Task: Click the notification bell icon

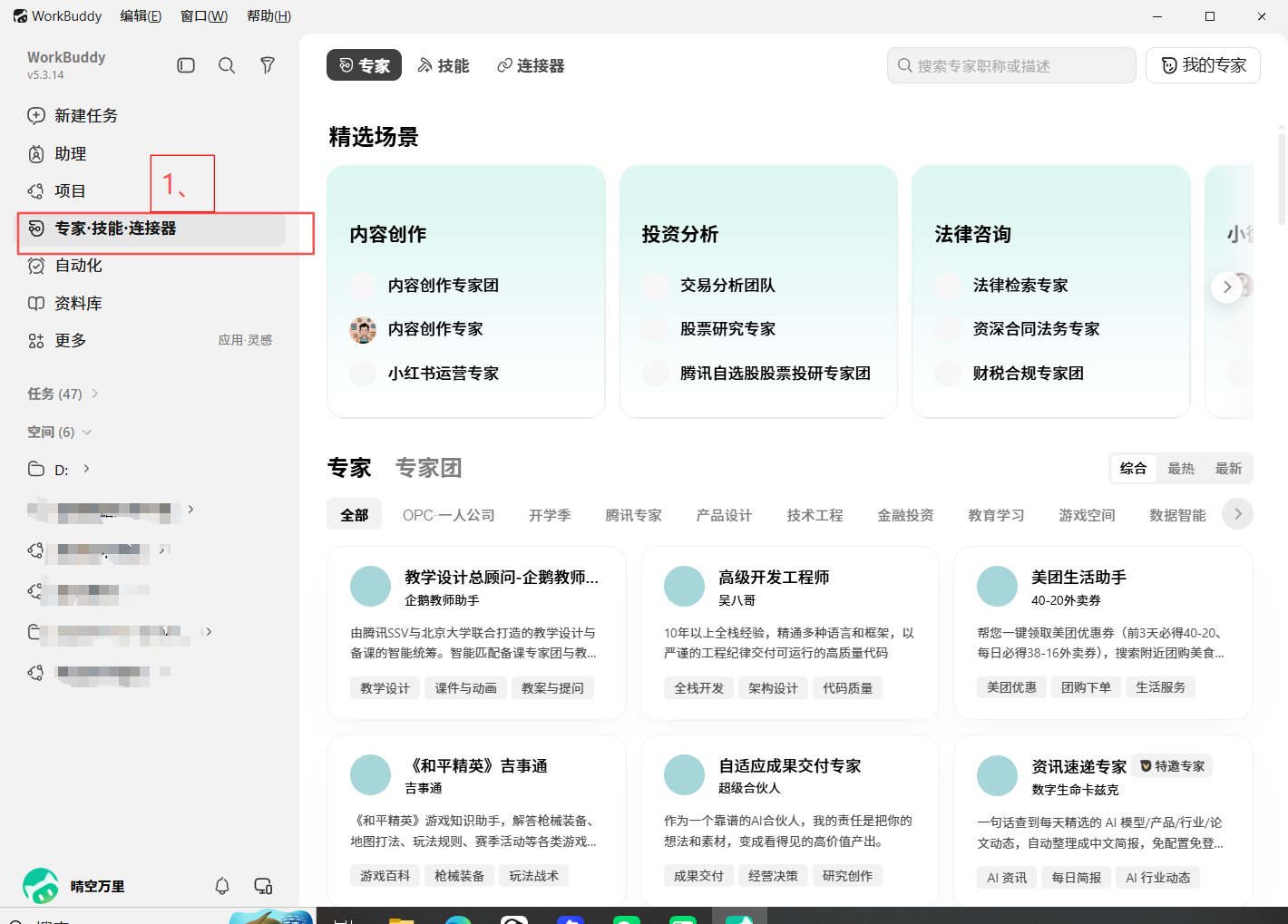Action: (222, 886)
